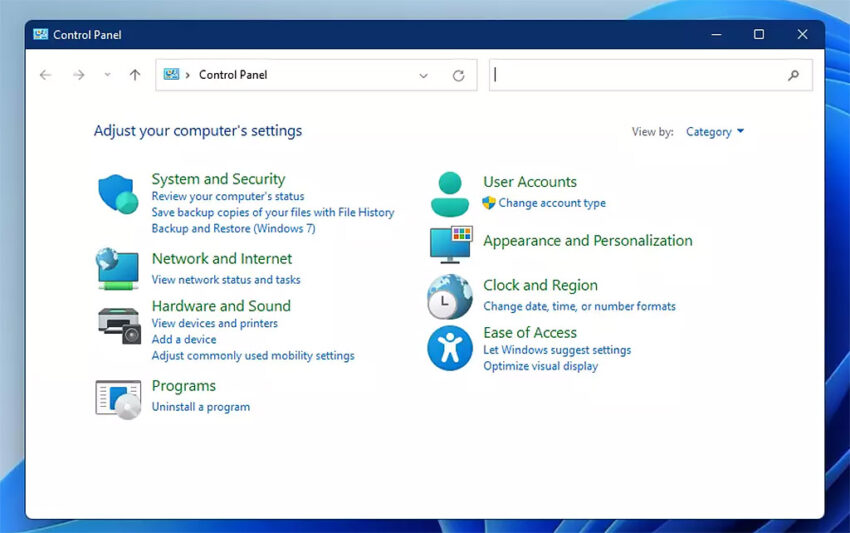Screen dimensions: 850x533
Task: Open the Programs disc icon
Action: [x=118, y=400]
